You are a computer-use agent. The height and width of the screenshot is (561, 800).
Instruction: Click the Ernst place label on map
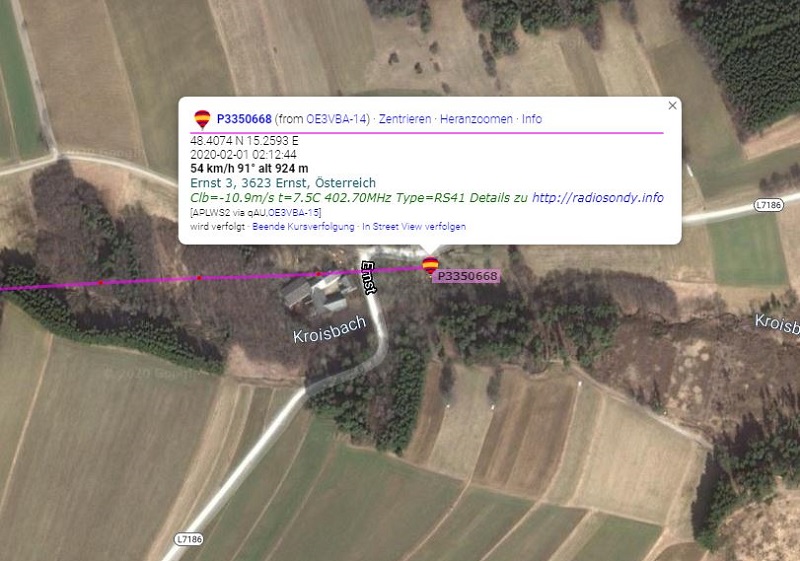(368, 277)
